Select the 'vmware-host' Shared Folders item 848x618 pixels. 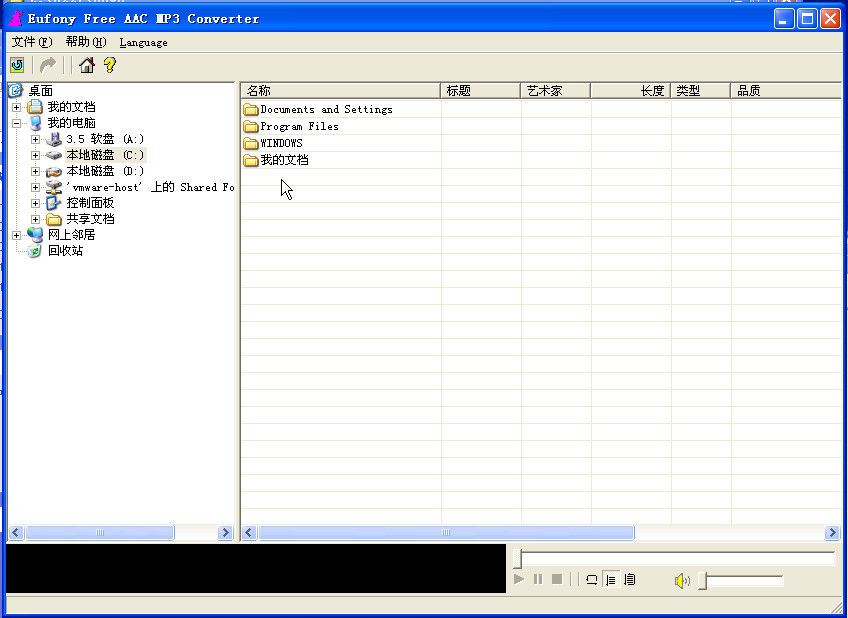click(150, 187)
